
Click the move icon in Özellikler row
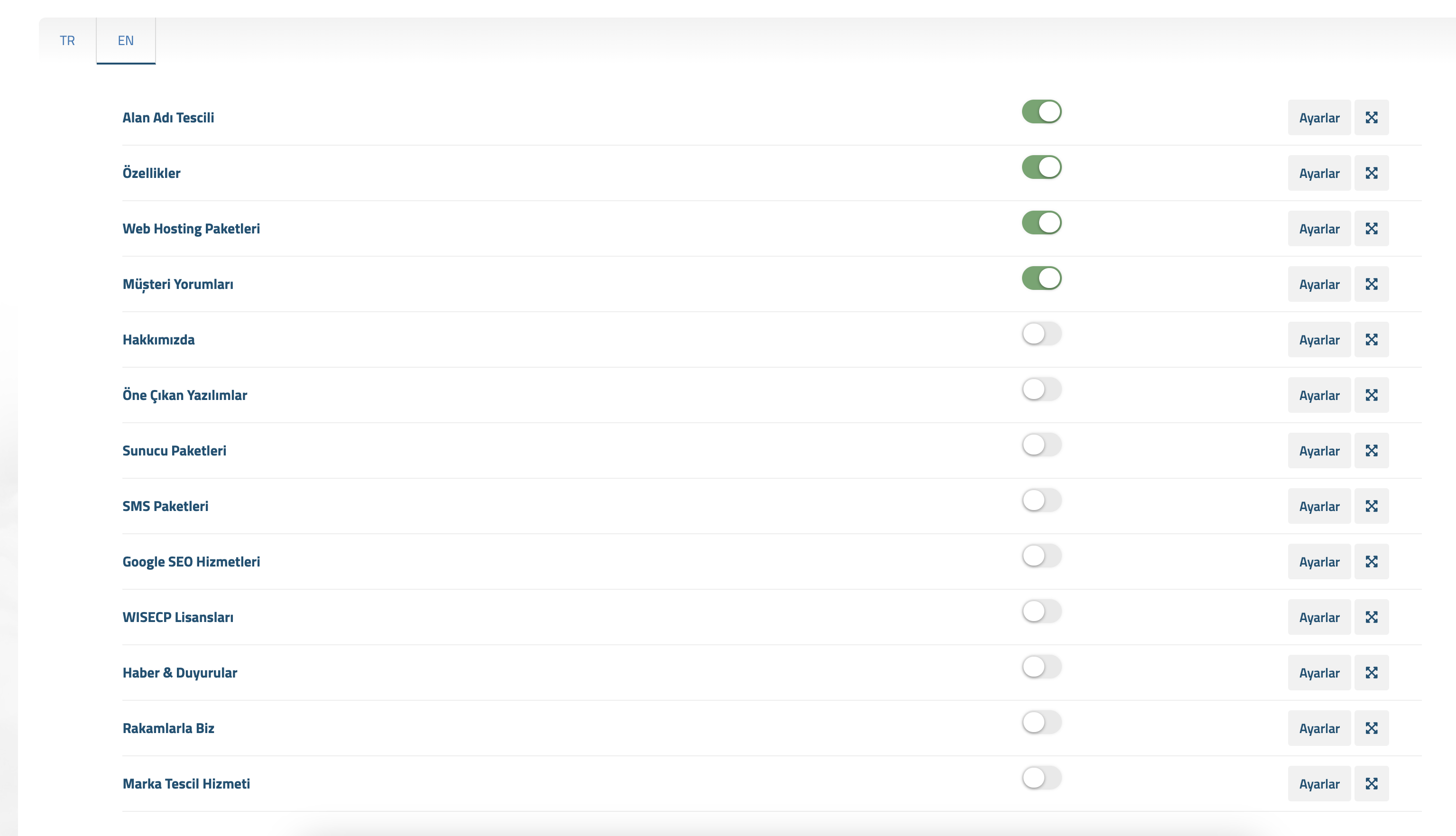(1371, 173)
